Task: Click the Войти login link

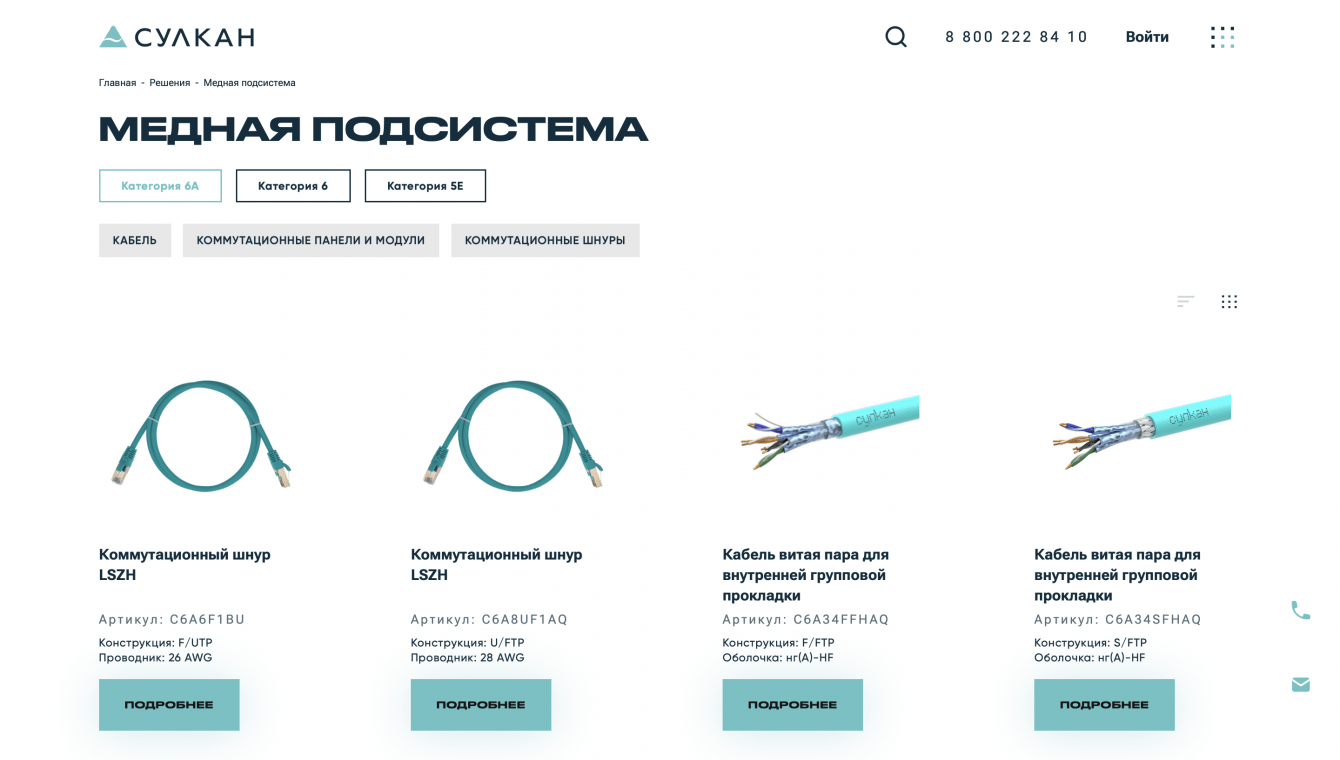Action: coord(1147,37)
